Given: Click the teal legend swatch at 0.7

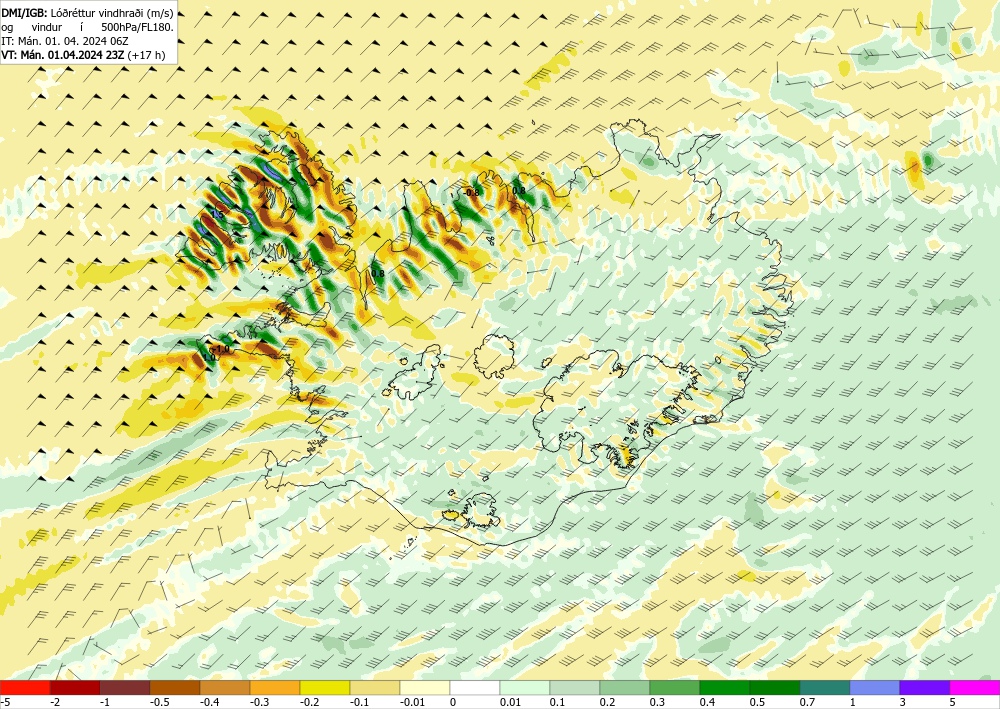Looking at the screenshot, I should pos(825,688).
